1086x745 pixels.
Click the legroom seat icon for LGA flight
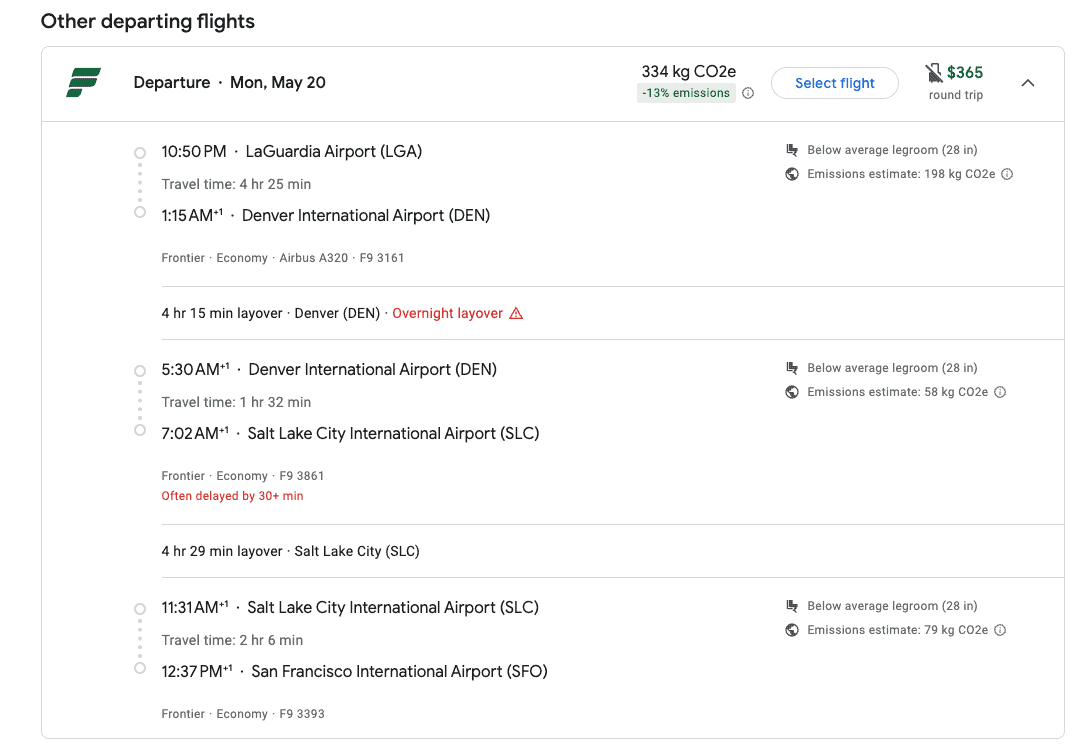coord(792,150)
